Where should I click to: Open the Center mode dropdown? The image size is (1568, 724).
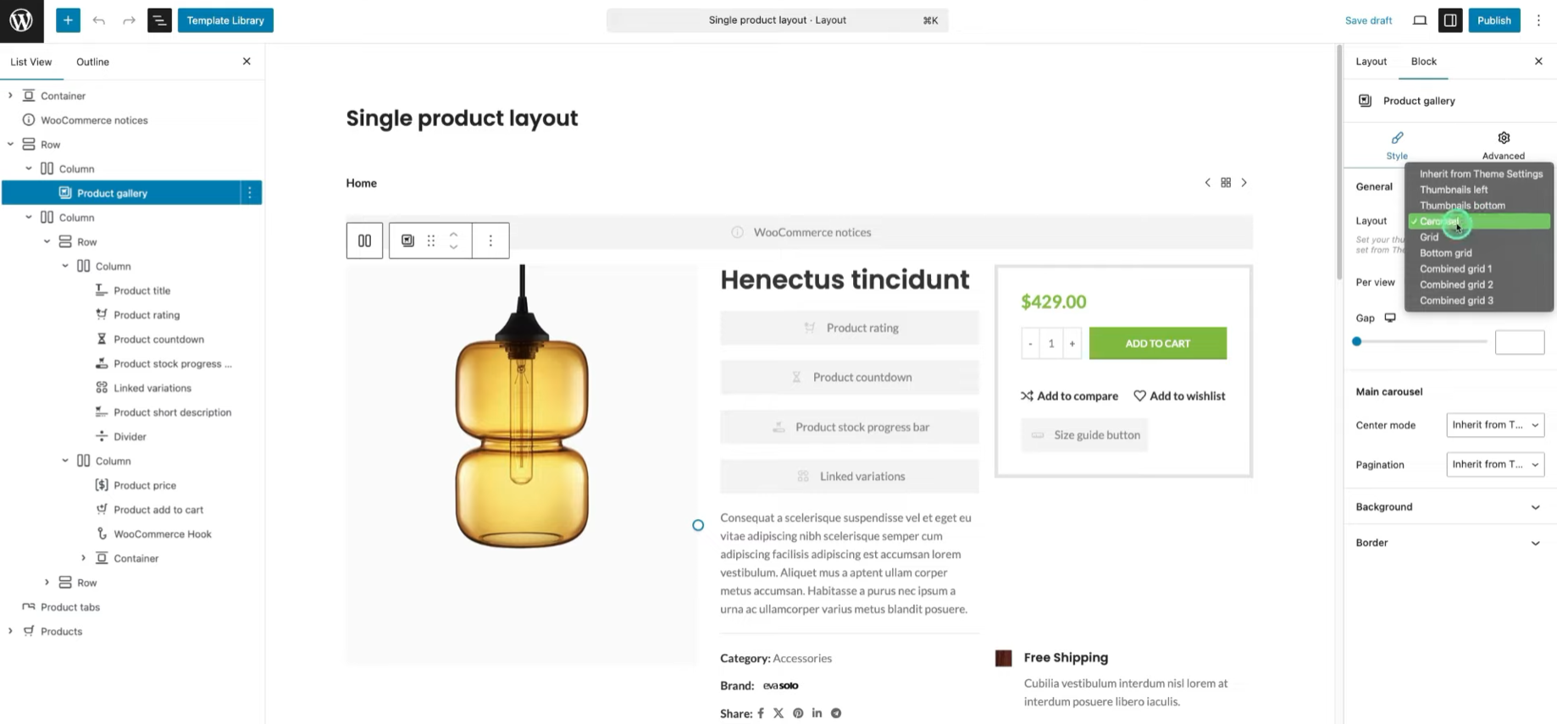tap(1494, 424)
